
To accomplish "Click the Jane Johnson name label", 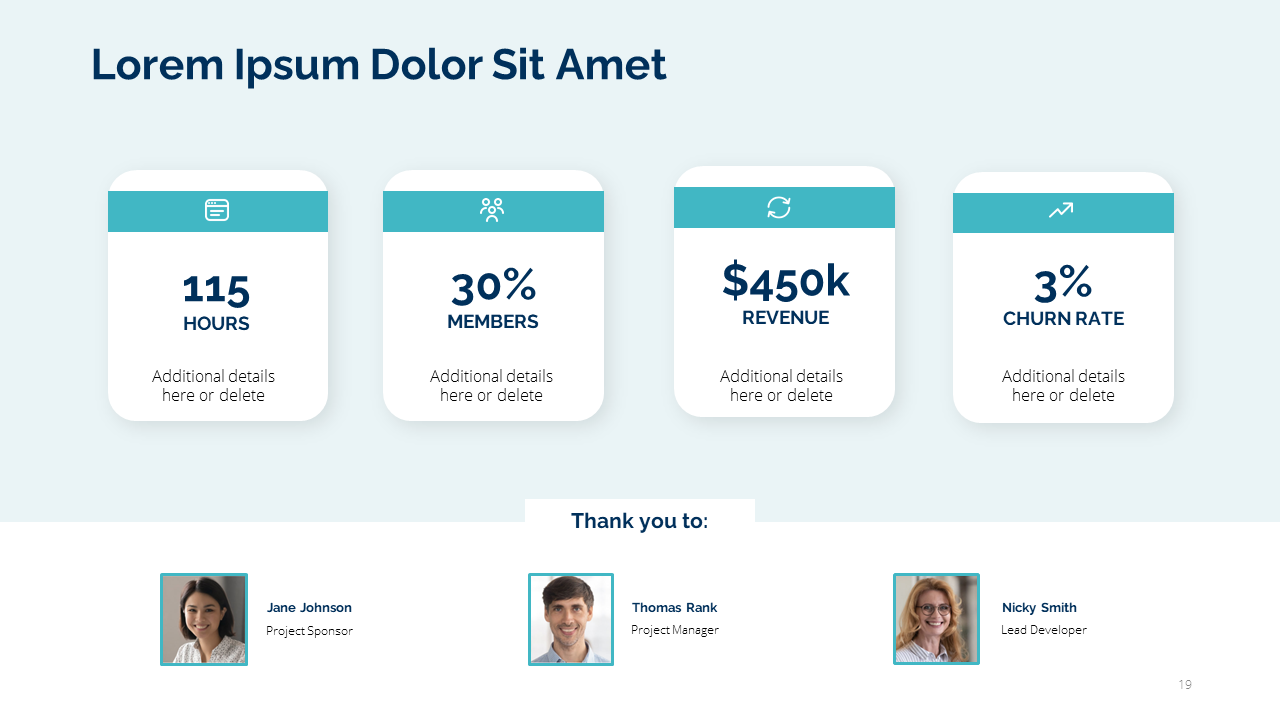I will (x=309, y=608).
